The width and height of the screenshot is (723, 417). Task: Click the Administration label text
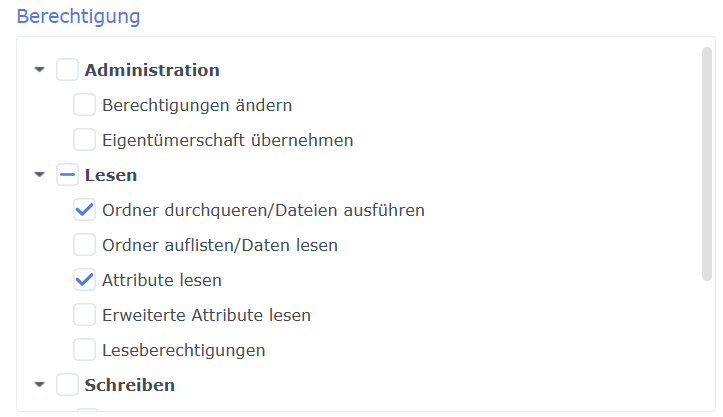coord(152,70)
